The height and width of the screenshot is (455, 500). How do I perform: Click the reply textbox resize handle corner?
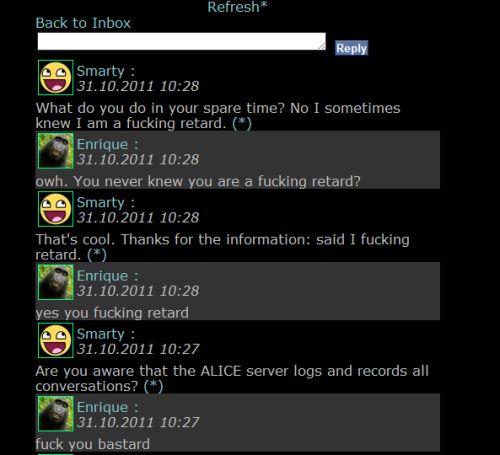(322, 47)
